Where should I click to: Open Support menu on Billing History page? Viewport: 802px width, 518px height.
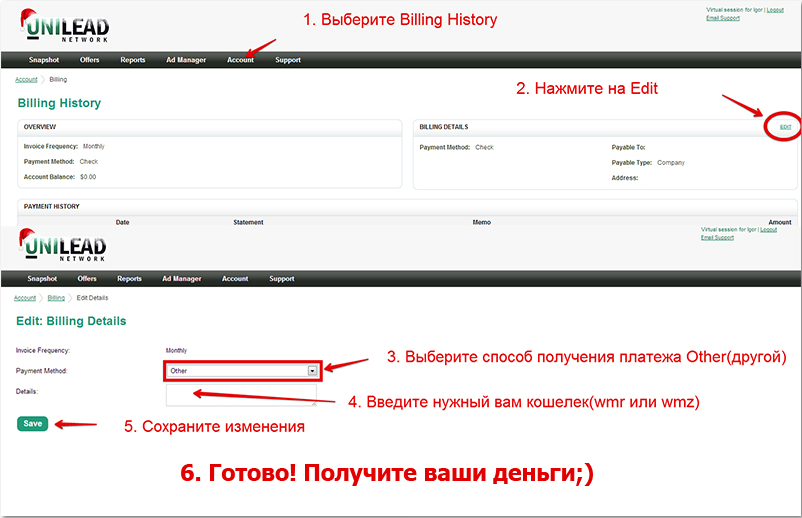tap(288, 60)
